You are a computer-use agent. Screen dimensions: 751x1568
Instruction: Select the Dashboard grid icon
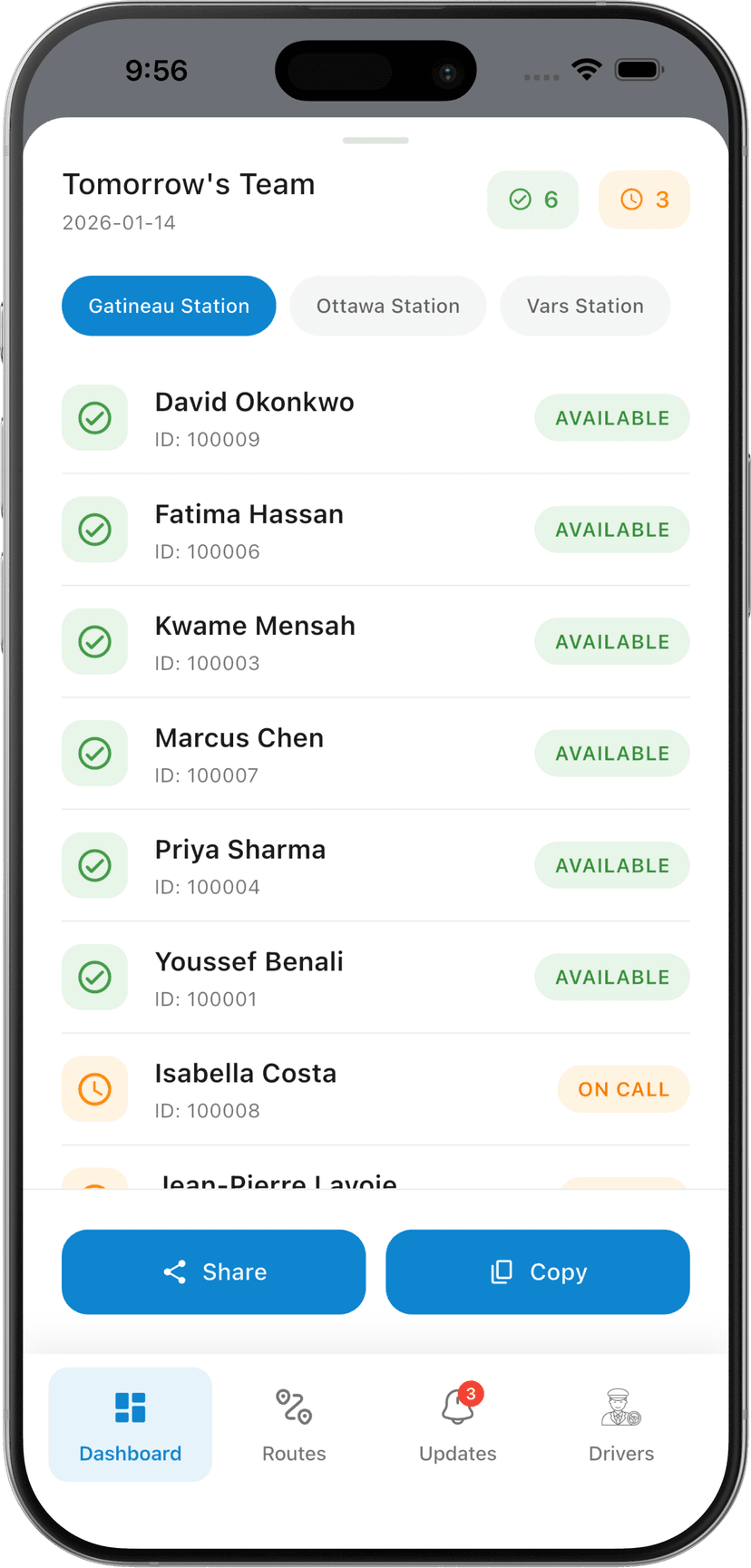pyautogui.click(x=131, y=1407)
